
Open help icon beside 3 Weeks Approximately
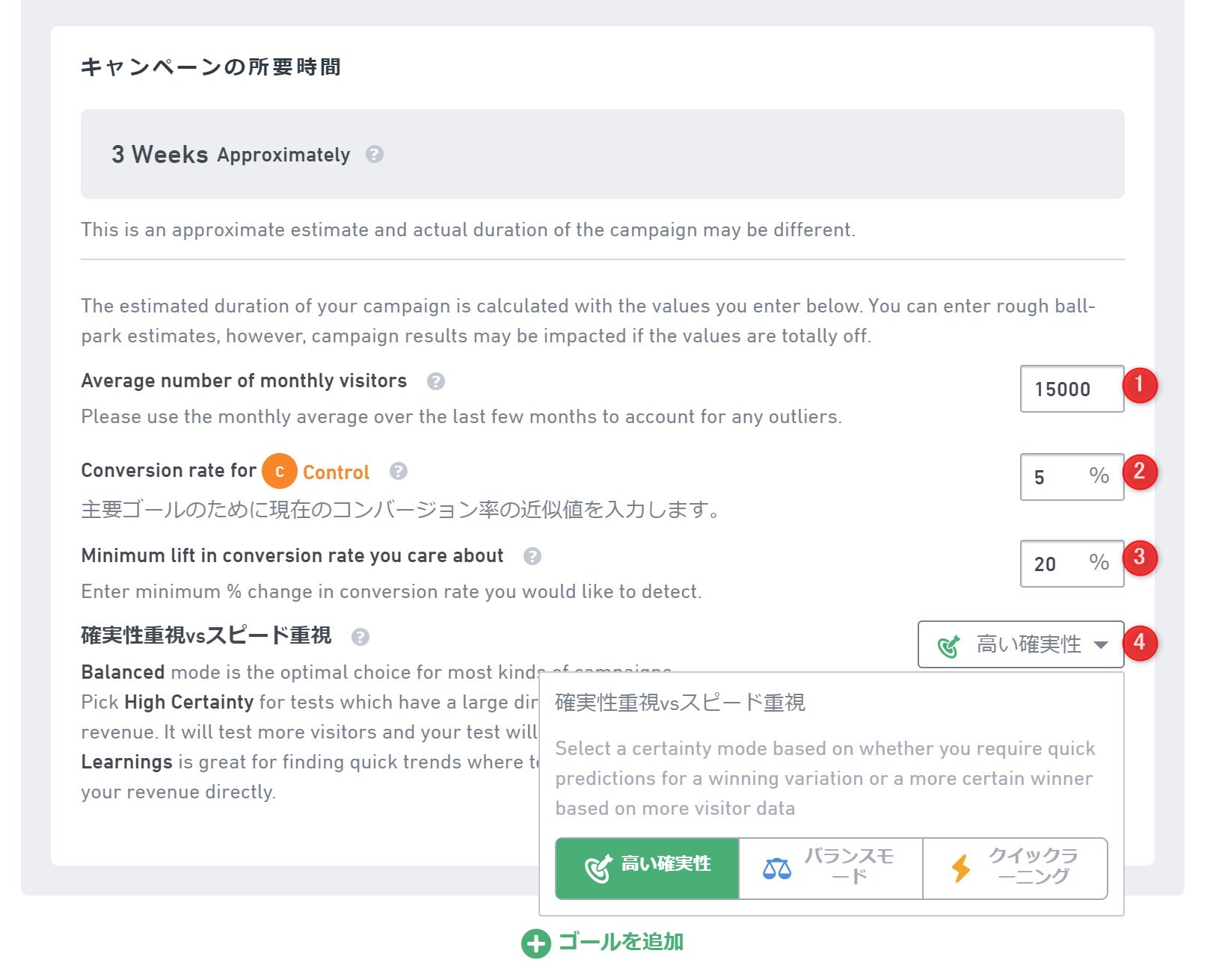pyautogui.click(x=375, y=154)
